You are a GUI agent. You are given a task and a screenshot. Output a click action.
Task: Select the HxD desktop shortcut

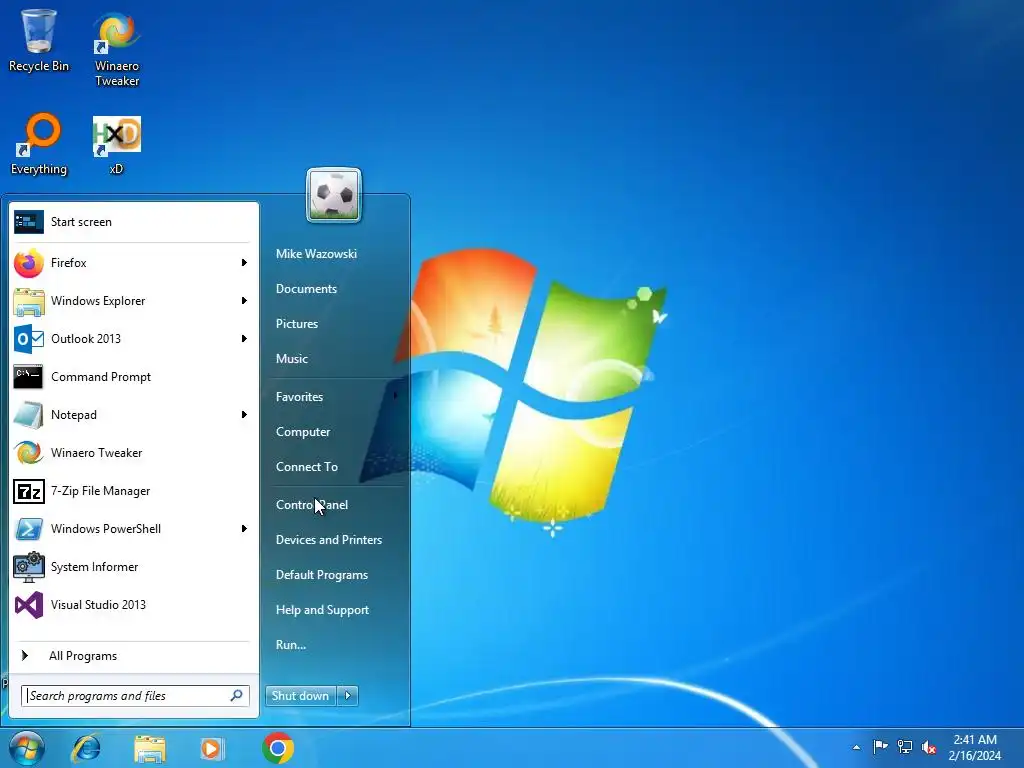(x=116, y=145)
